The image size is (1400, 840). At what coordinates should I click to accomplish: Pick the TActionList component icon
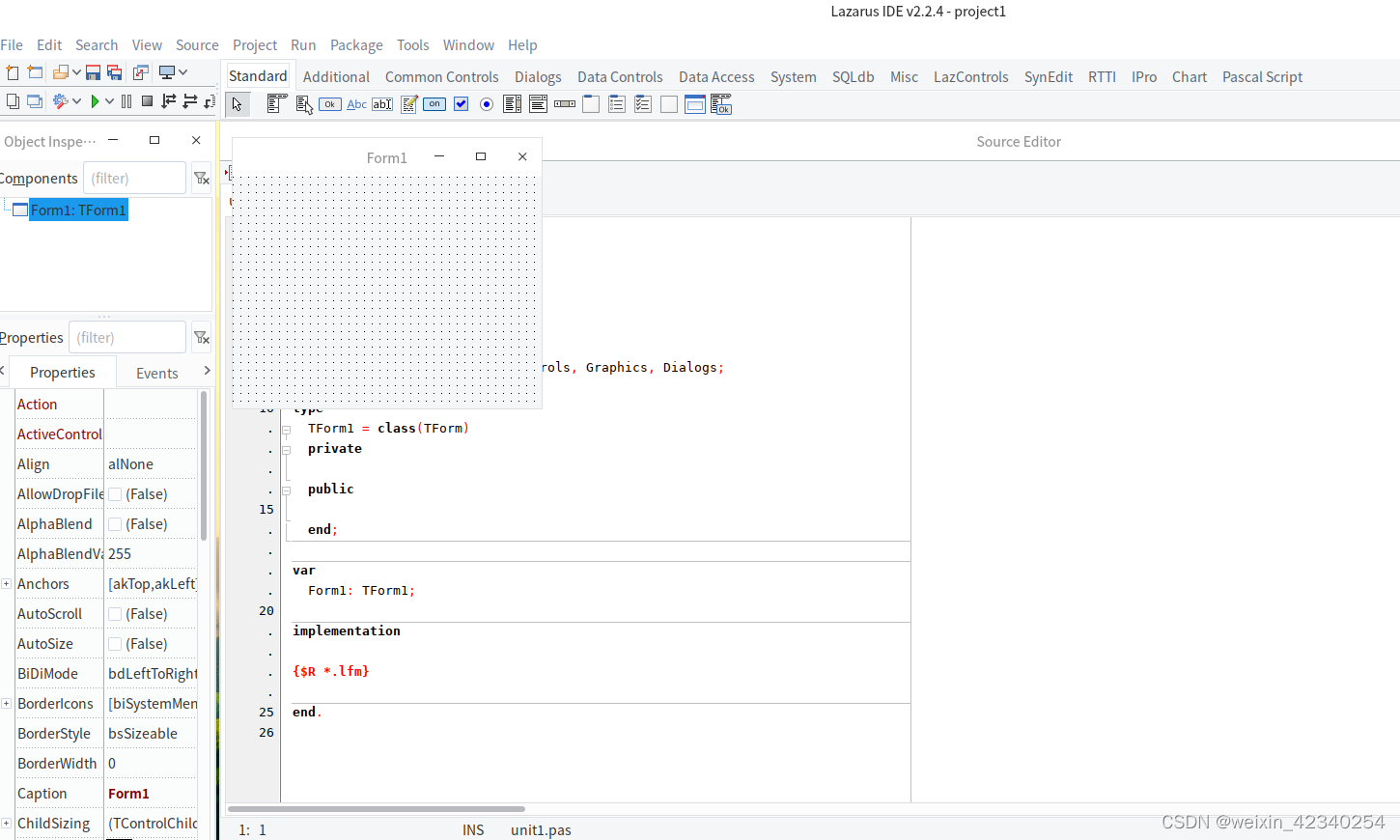point(721,104)
